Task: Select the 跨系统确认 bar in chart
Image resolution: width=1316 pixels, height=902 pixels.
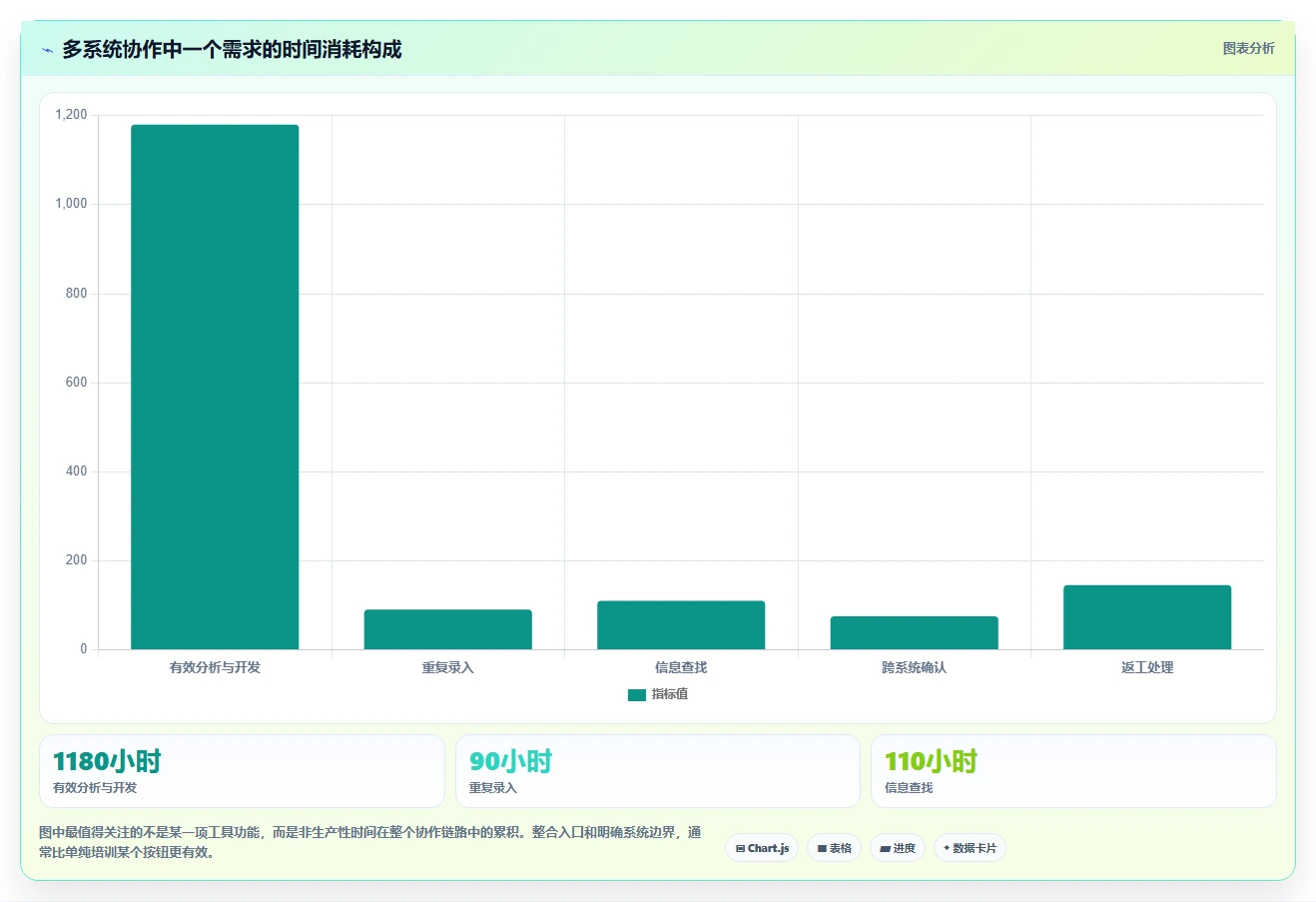Action: 914,632
